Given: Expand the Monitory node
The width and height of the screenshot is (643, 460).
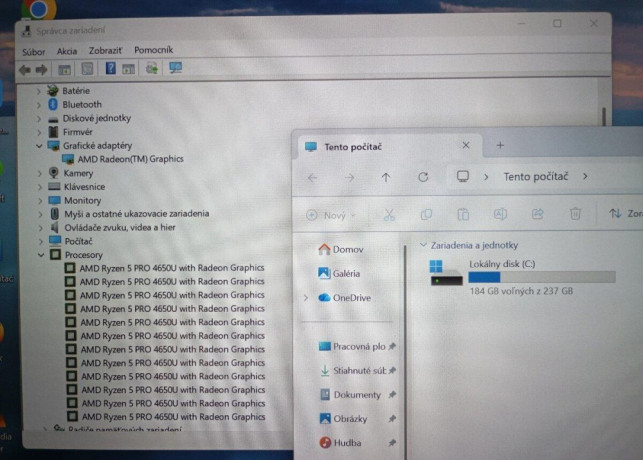Looking at the screenshot, I should [40, 201].
